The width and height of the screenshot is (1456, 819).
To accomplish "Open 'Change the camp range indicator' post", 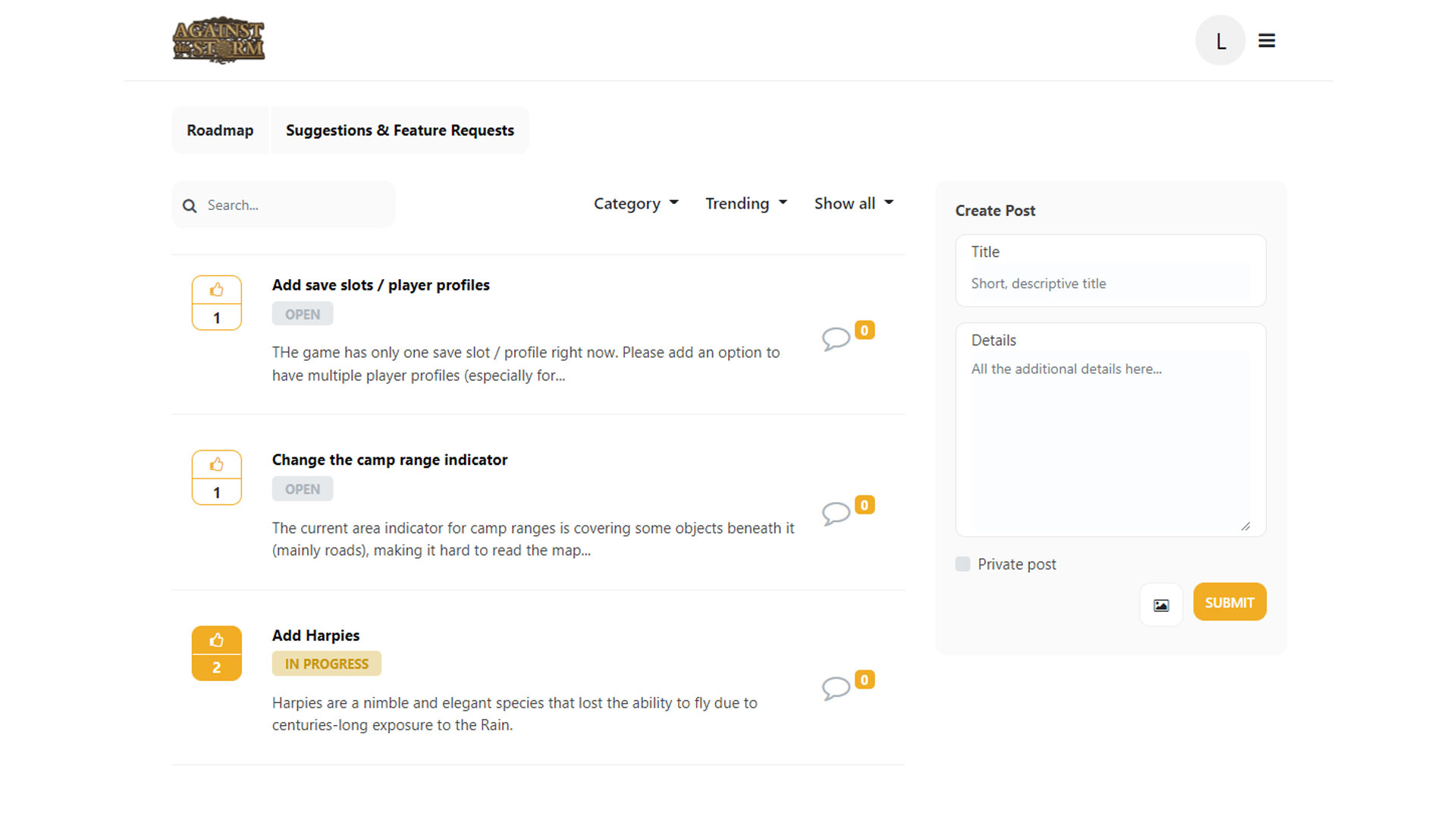I will (390, 460).
